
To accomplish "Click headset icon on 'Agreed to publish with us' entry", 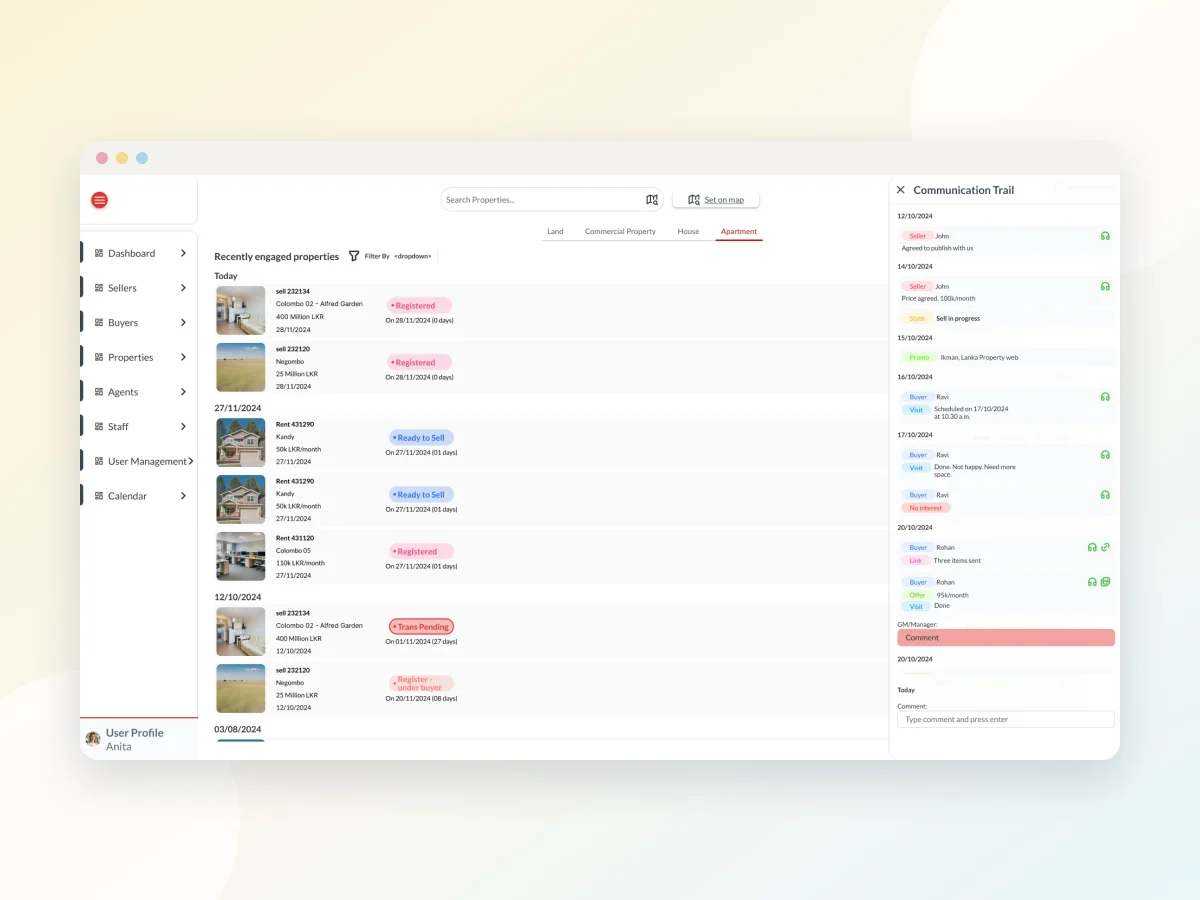I will [1105, 236].
